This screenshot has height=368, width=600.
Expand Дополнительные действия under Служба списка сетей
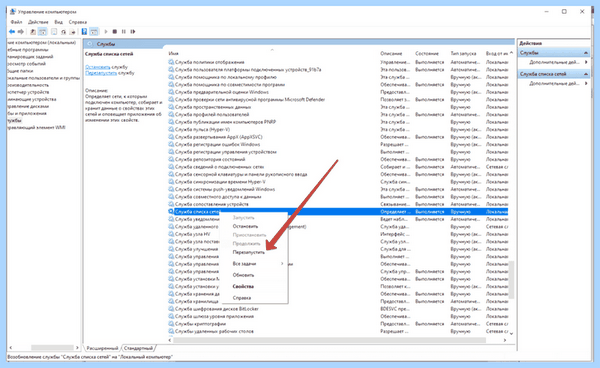554,83
